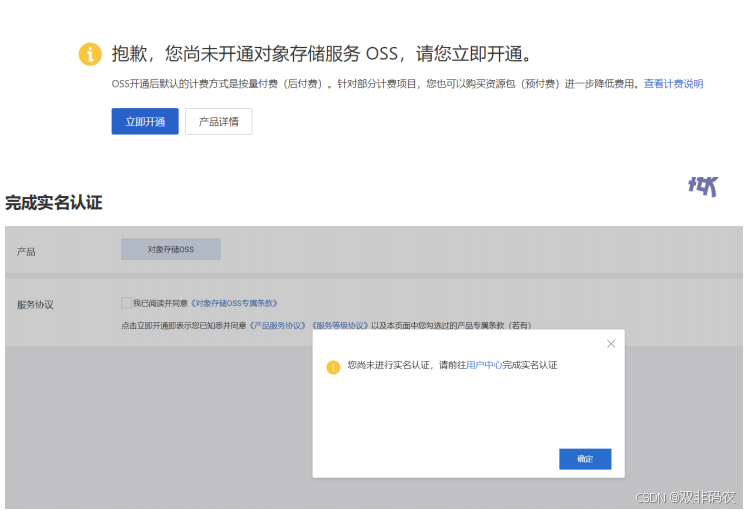This screenshot has width=747, height=511.
Task: Click the 立即开通 blue button
Action: [145, 121]
